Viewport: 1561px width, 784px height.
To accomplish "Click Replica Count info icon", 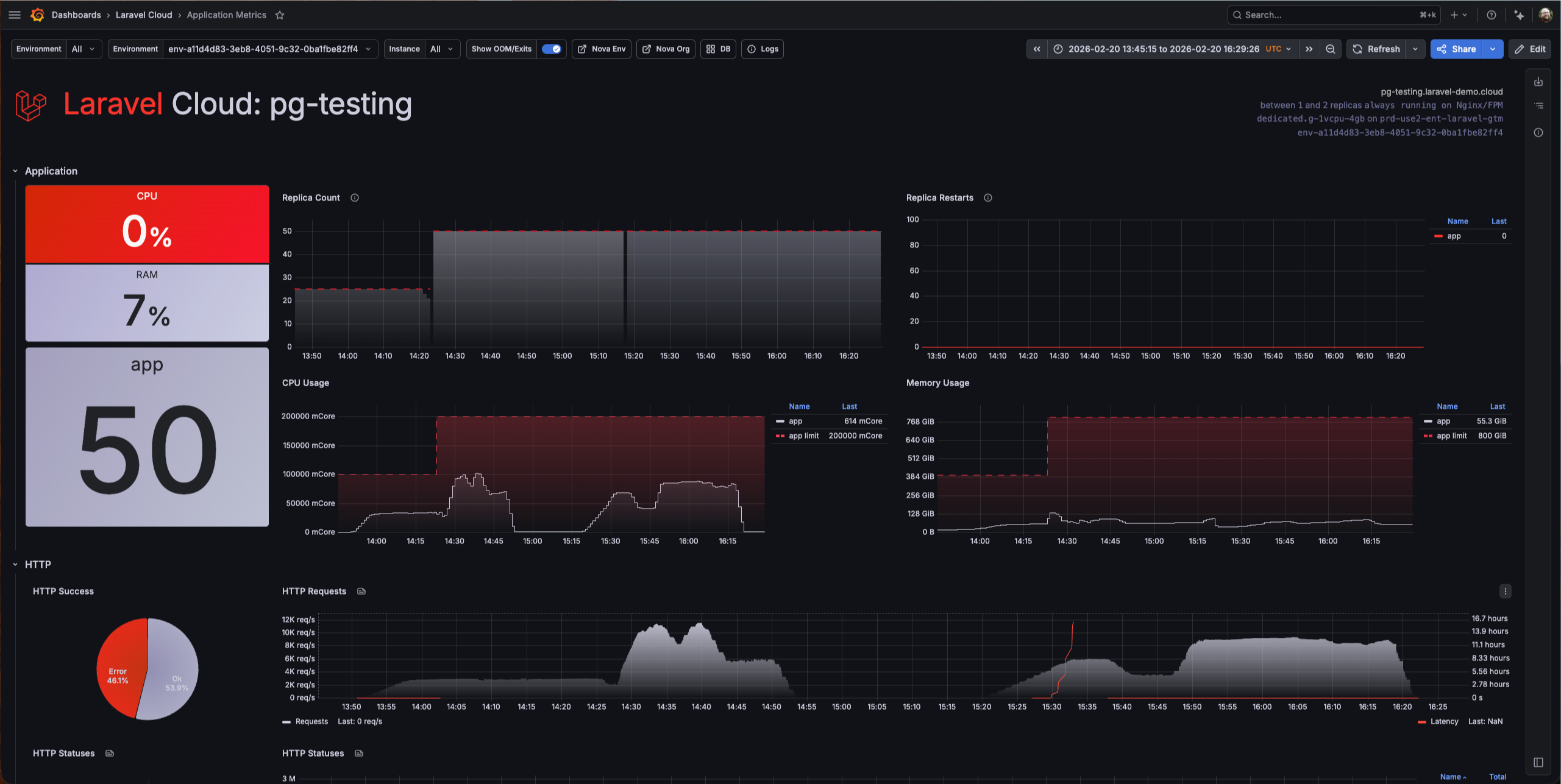I will point(355,198).
